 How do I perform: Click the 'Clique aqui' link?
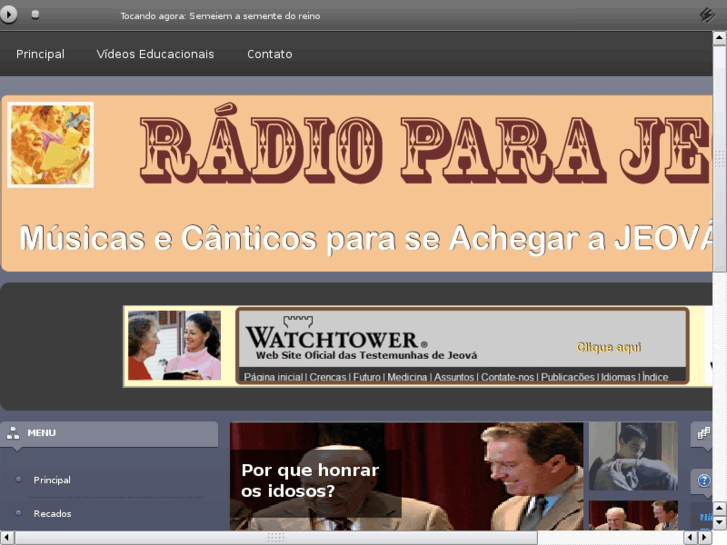tap(608, 347)
